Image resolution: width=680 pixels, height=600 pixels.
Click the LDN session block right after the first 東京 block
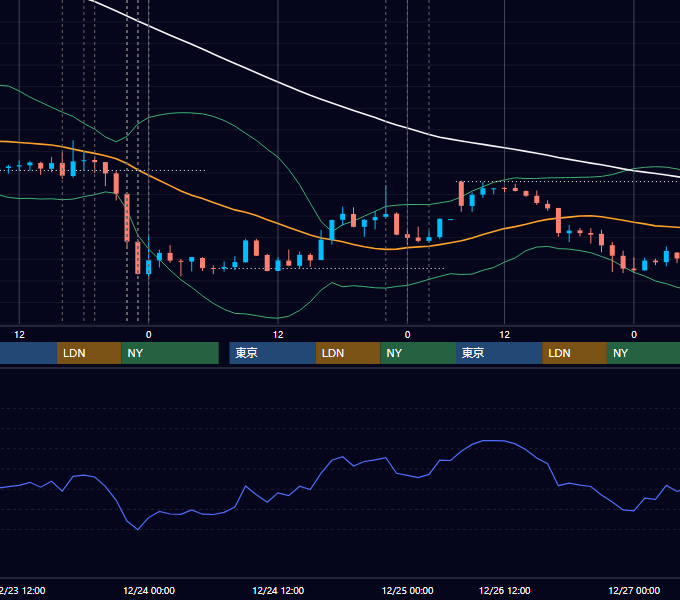(348, 353)
